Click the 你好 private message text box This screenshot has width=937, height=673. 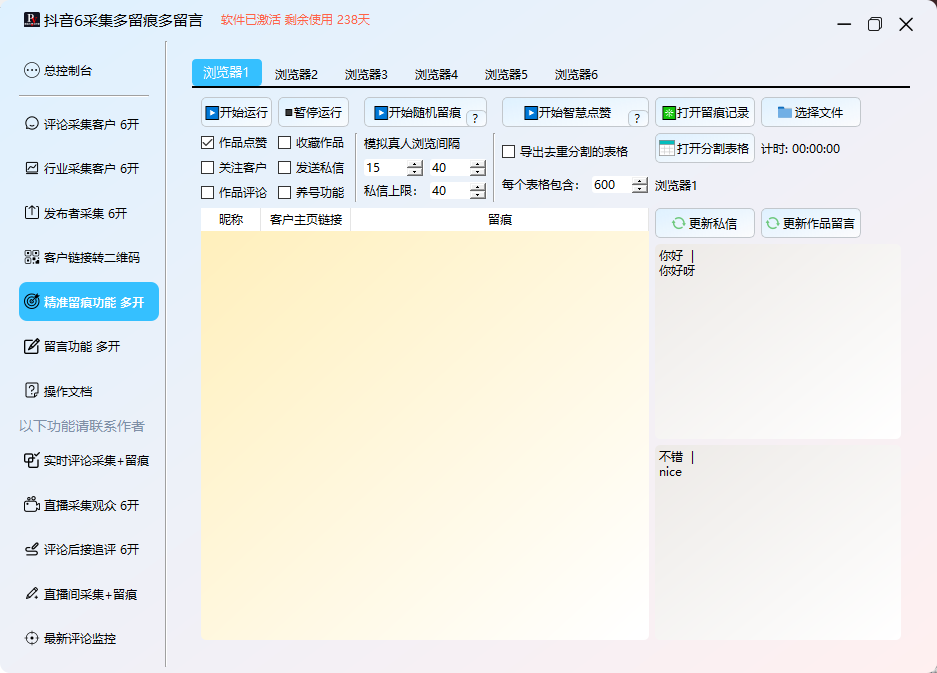(776, 341)
